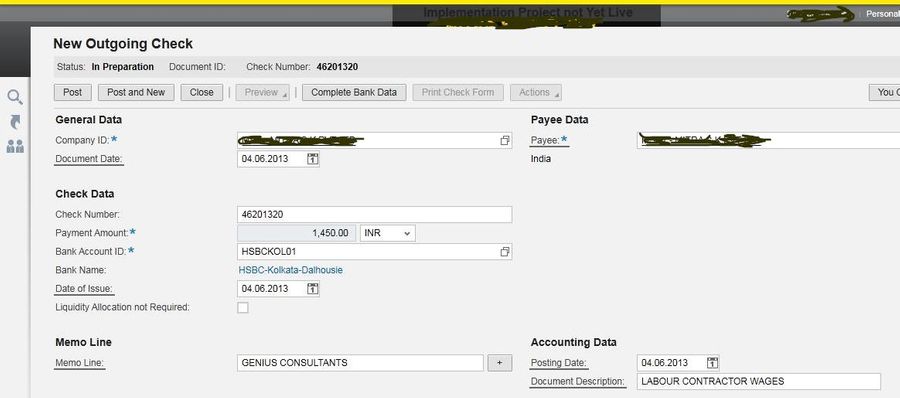Open the search magnifier in sidebar
Screen dimensions: 900x398
click(x=15, y=97)
